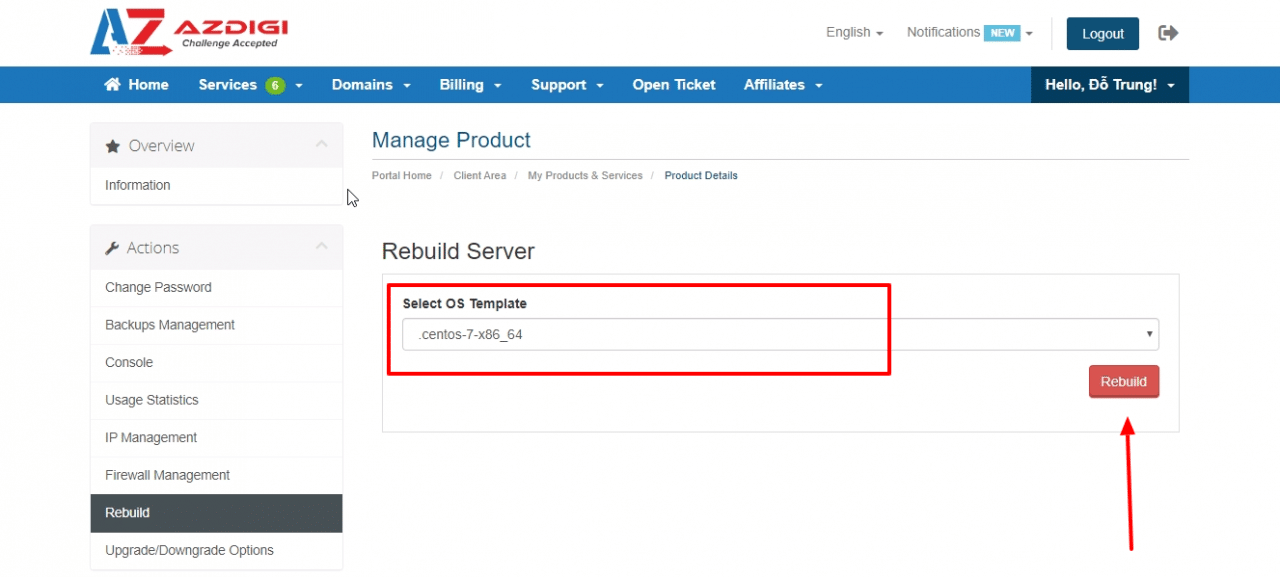
Task: Open the English language dropdown
Action: point(854,33)
